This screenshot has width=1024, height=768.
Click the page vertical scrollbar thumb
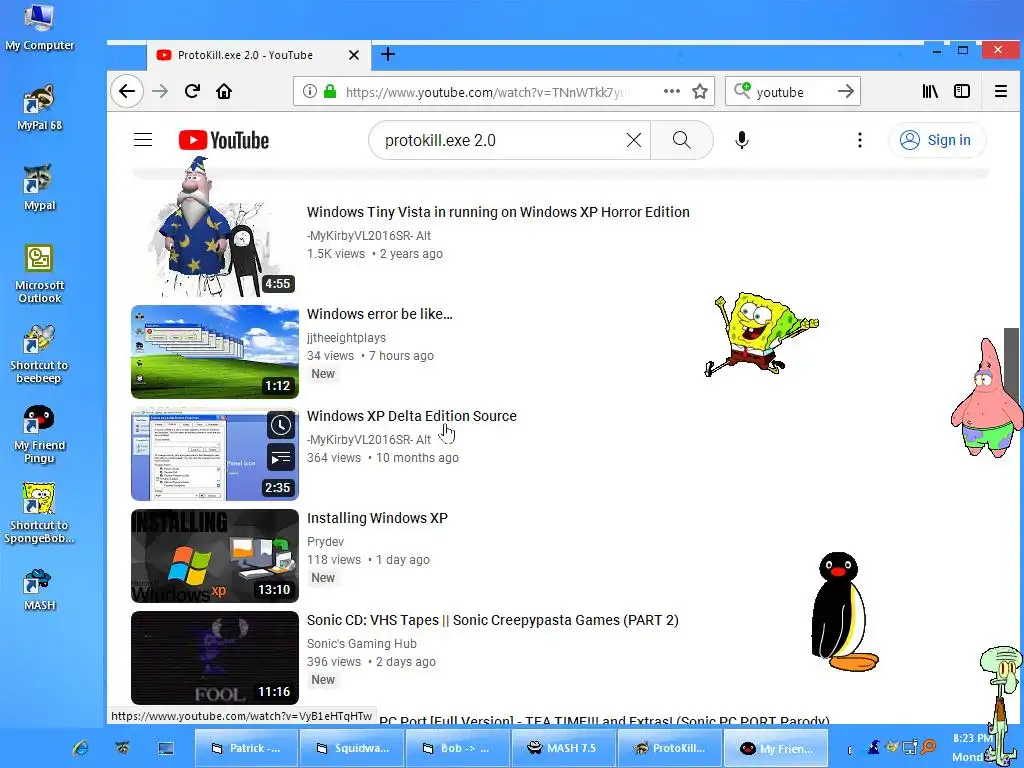pyautogui.click(x=1011, y=366)
